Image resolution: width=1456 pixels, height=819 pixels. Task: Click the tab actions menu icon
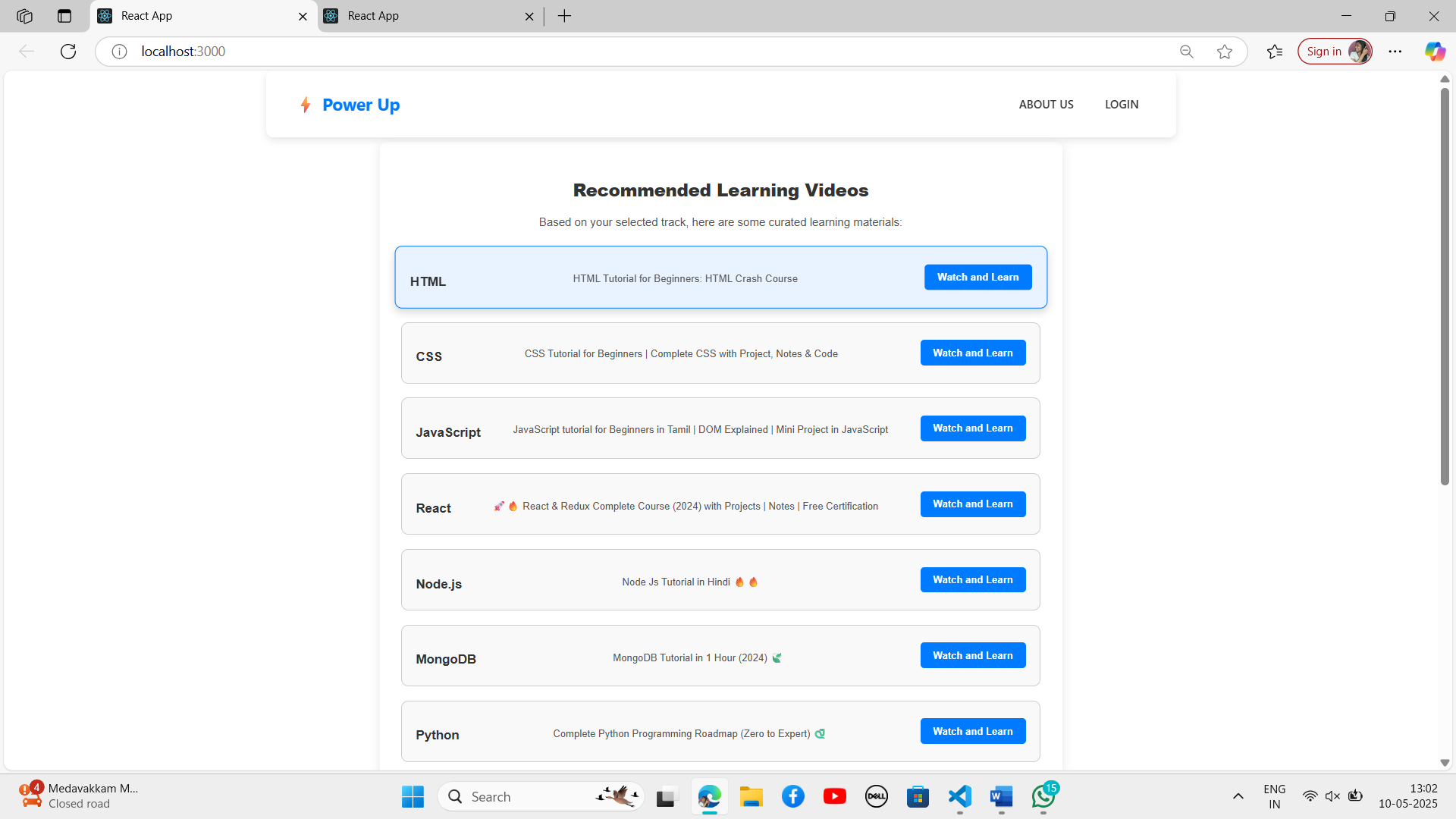click(64, 16)
